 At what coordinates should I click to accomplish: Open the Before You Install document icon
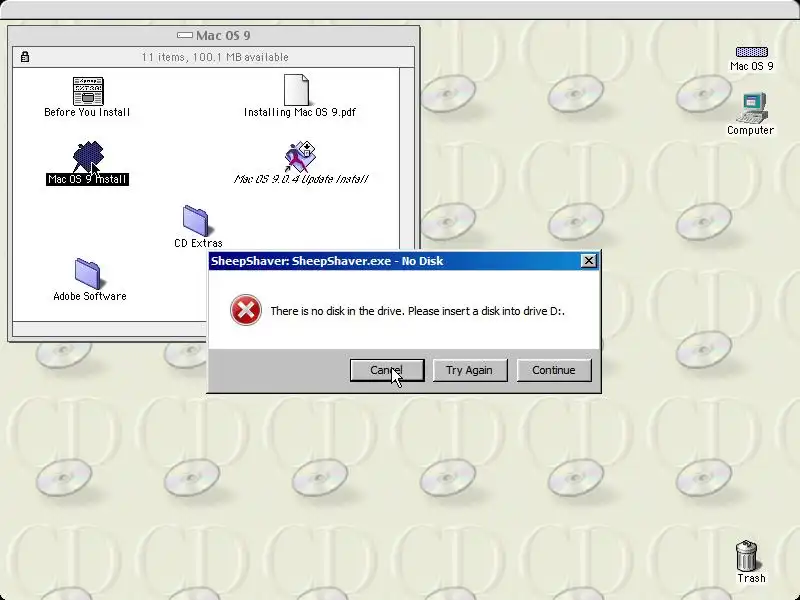[88, 91]
